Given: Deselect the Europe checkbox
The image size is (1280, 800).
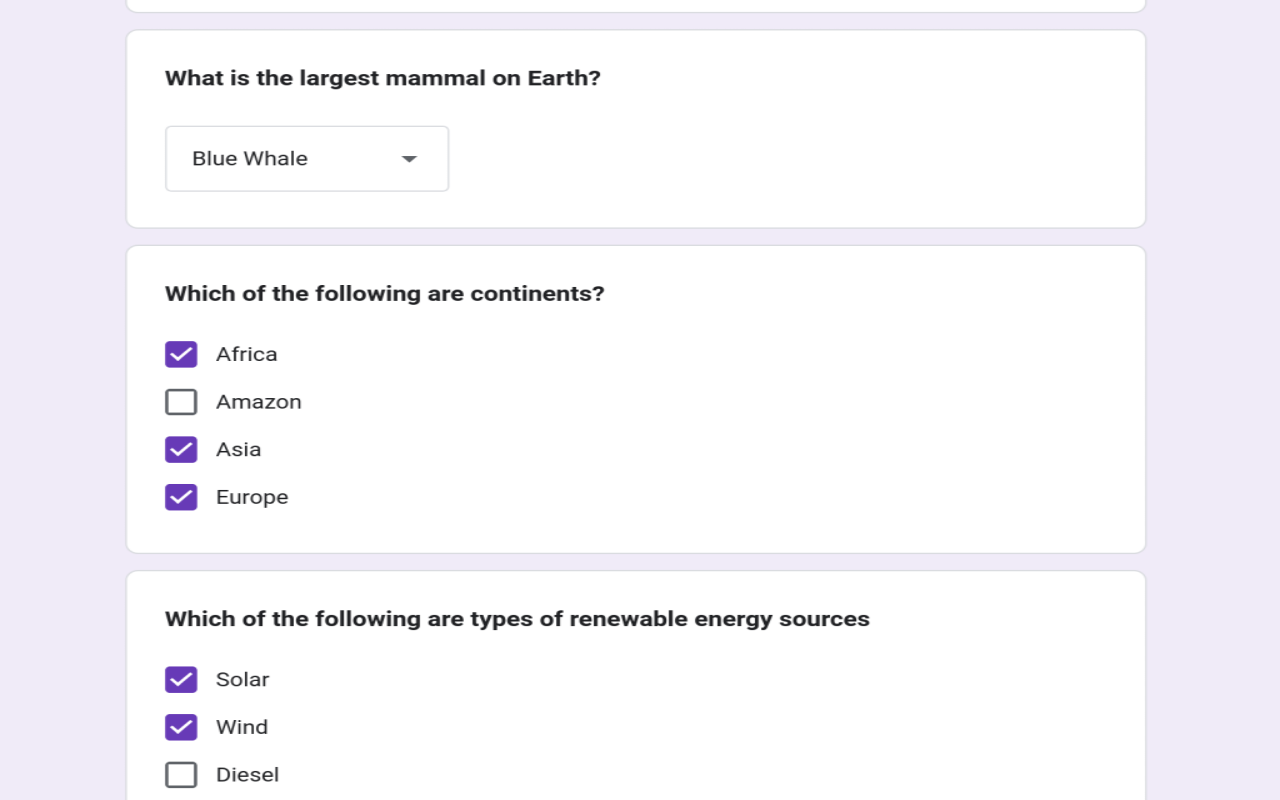Looking at the screenshot, I should (x=181, y=497).
